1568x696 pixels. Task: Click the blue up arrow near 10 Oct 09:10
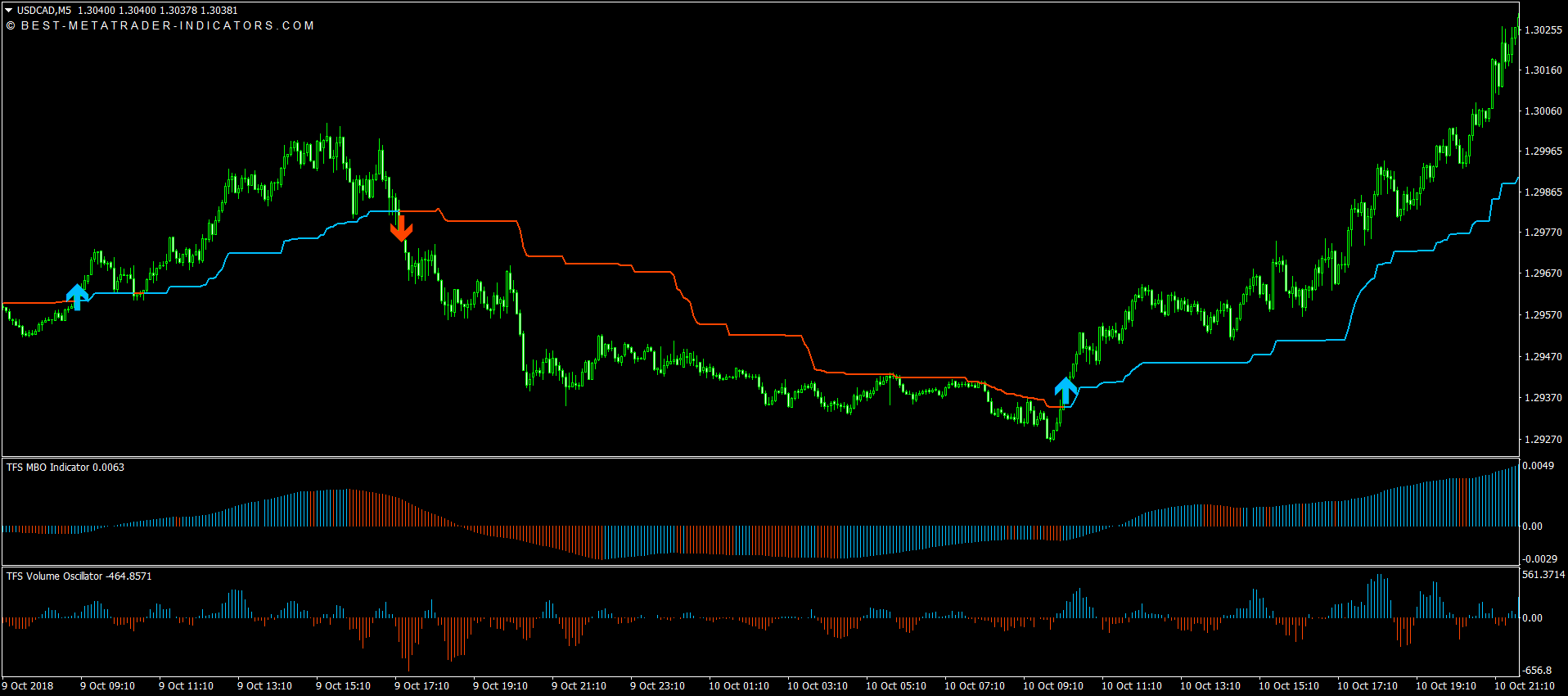tap(1066, 390)
